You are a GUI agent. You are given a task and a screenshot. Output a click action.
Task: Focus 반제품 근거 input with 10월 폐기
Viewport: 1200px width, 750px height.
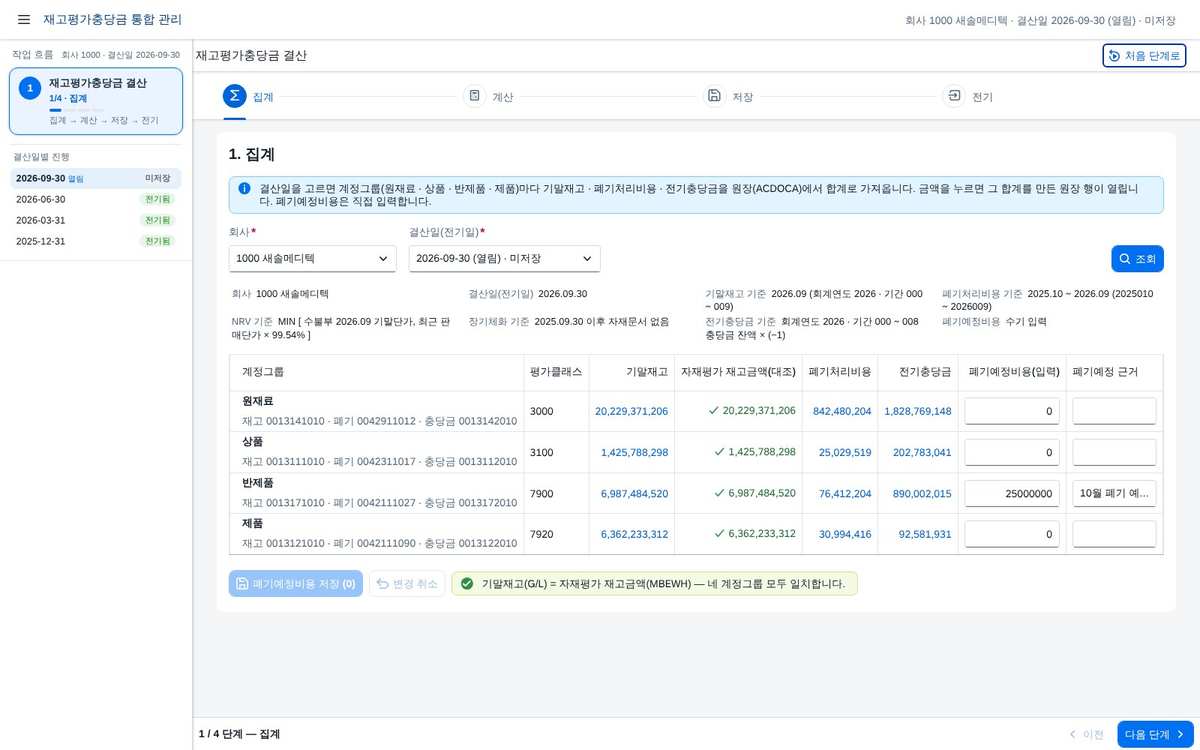tap(1114, 493)
